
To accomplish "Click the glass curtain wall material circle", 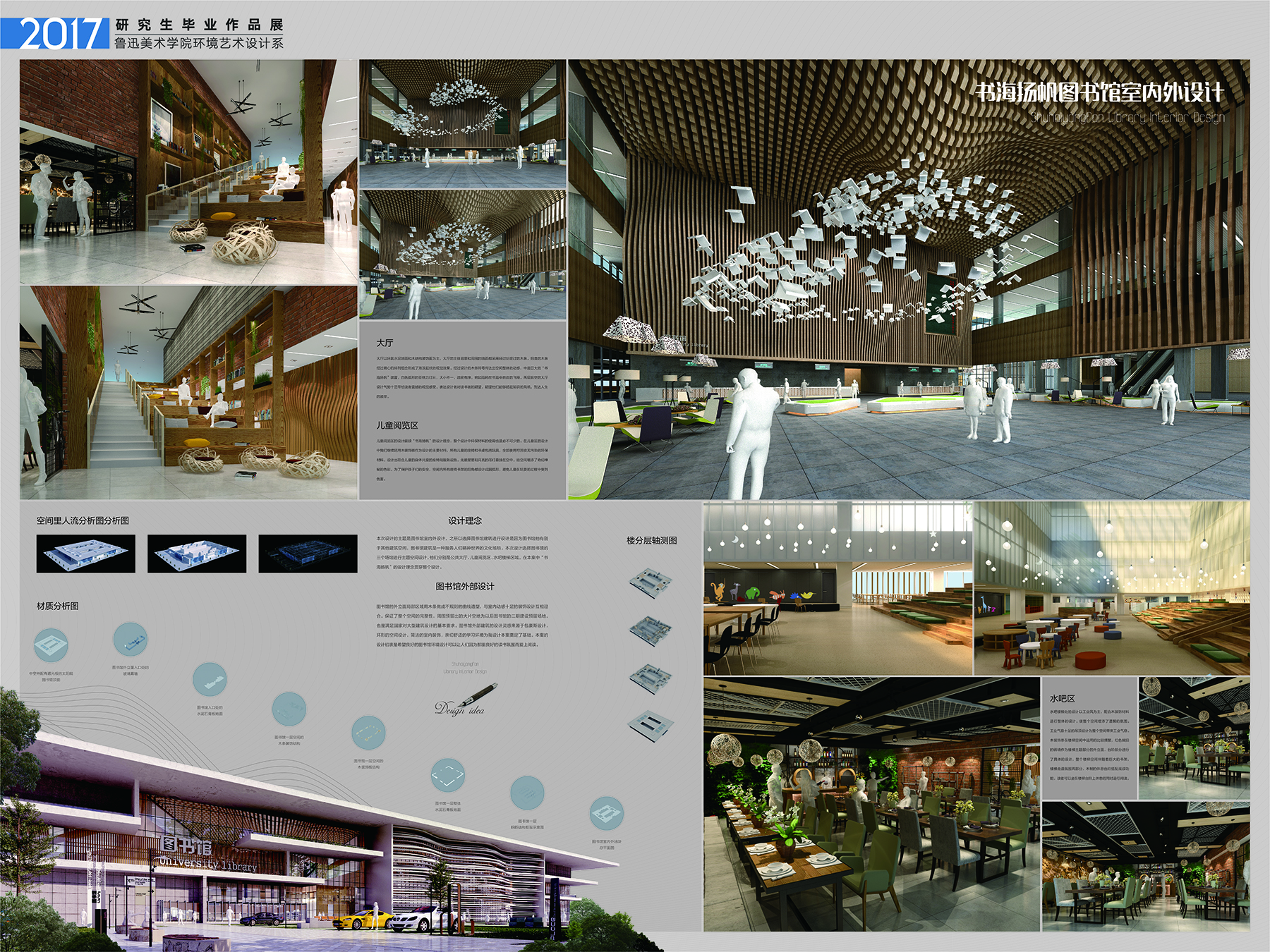I will 131,640.
